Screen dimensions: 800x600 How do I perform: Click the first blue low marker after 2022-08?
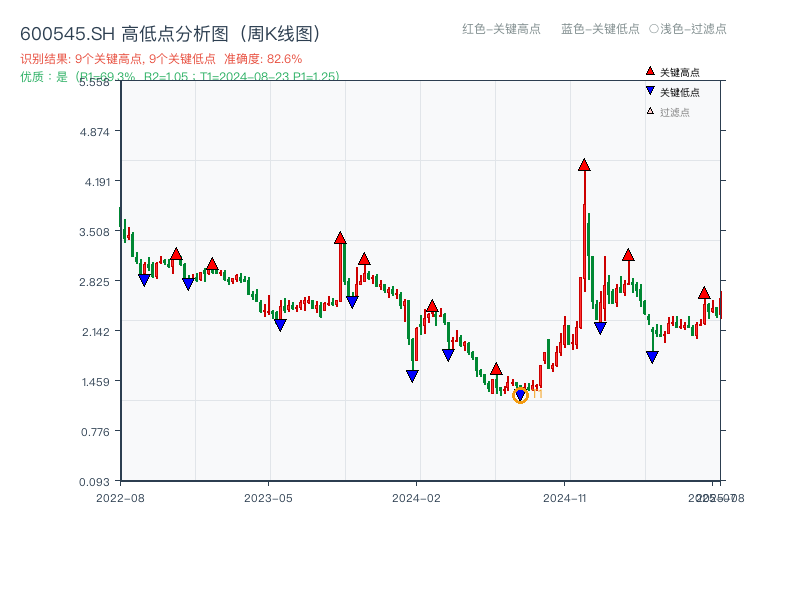tap(144, 280)
